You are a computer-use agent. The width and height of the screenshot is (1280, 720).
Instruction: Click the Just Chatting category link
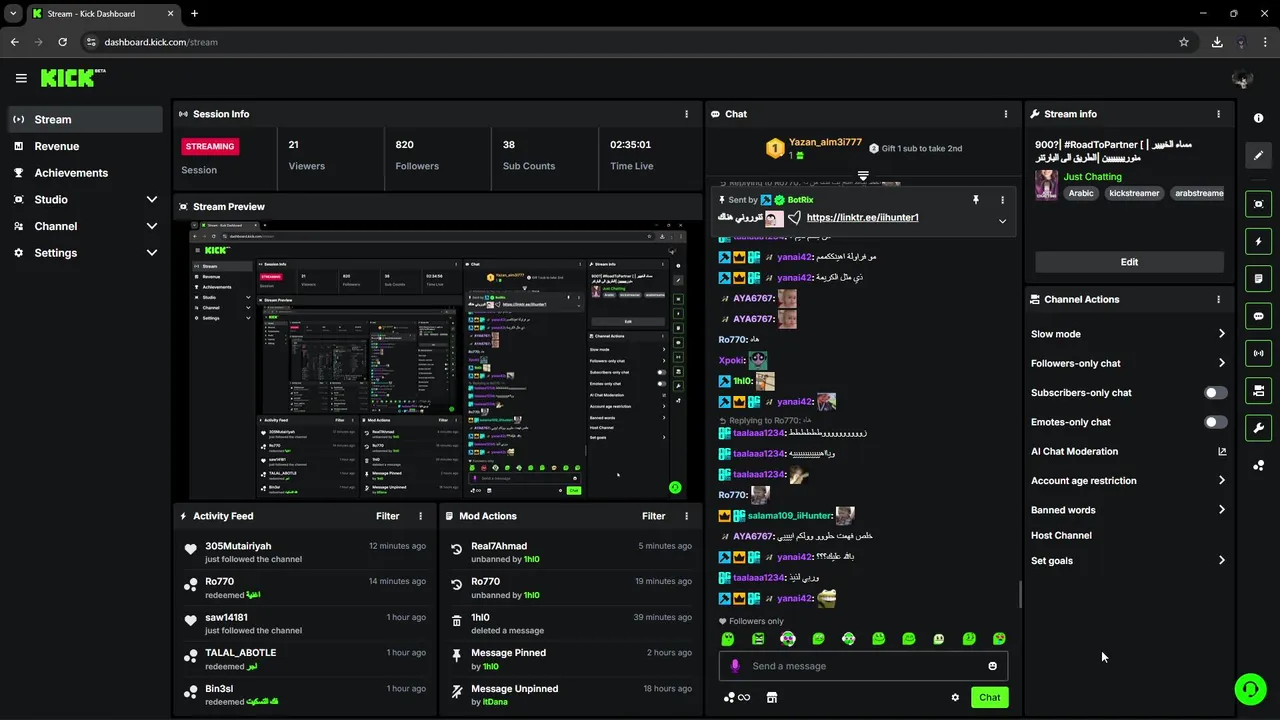1092,177
